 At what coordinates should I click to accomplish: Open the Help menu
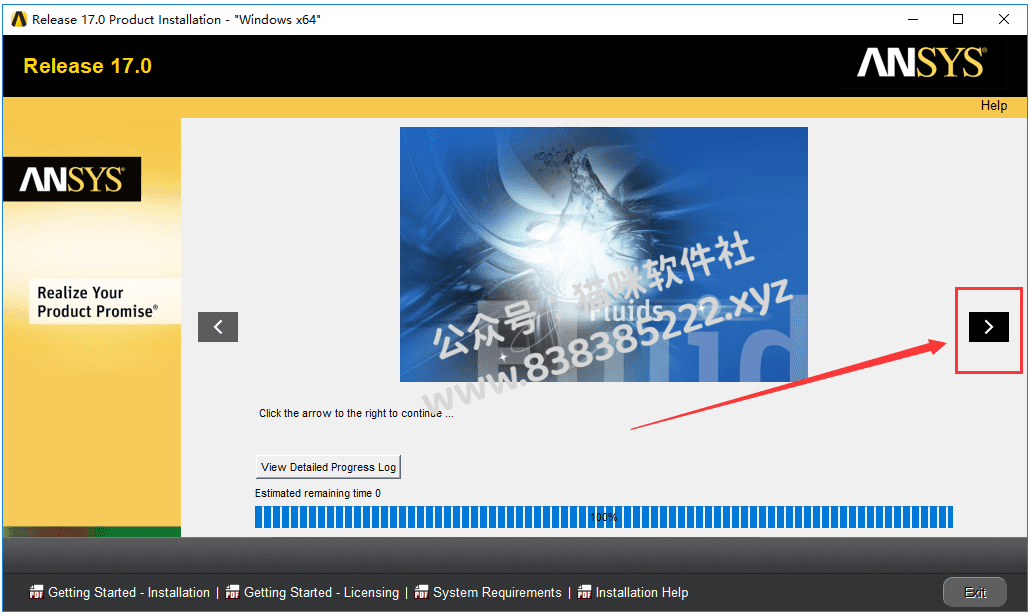click(x=994, y=106)
